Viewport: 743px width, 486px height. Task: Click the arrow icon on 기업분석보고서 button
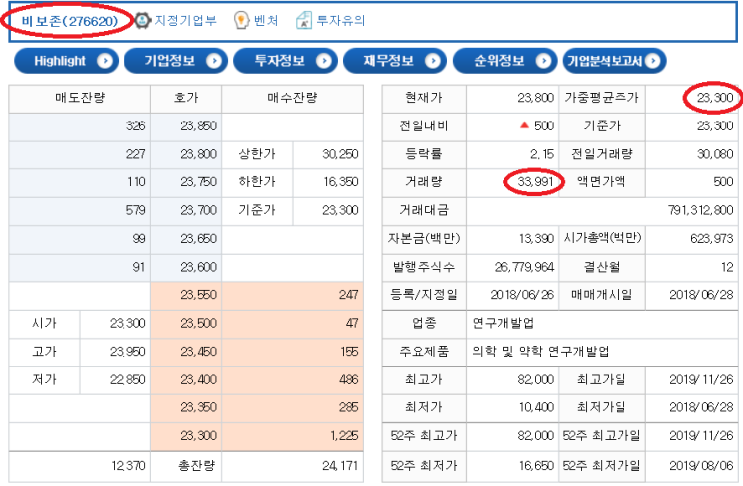[652, 61]
